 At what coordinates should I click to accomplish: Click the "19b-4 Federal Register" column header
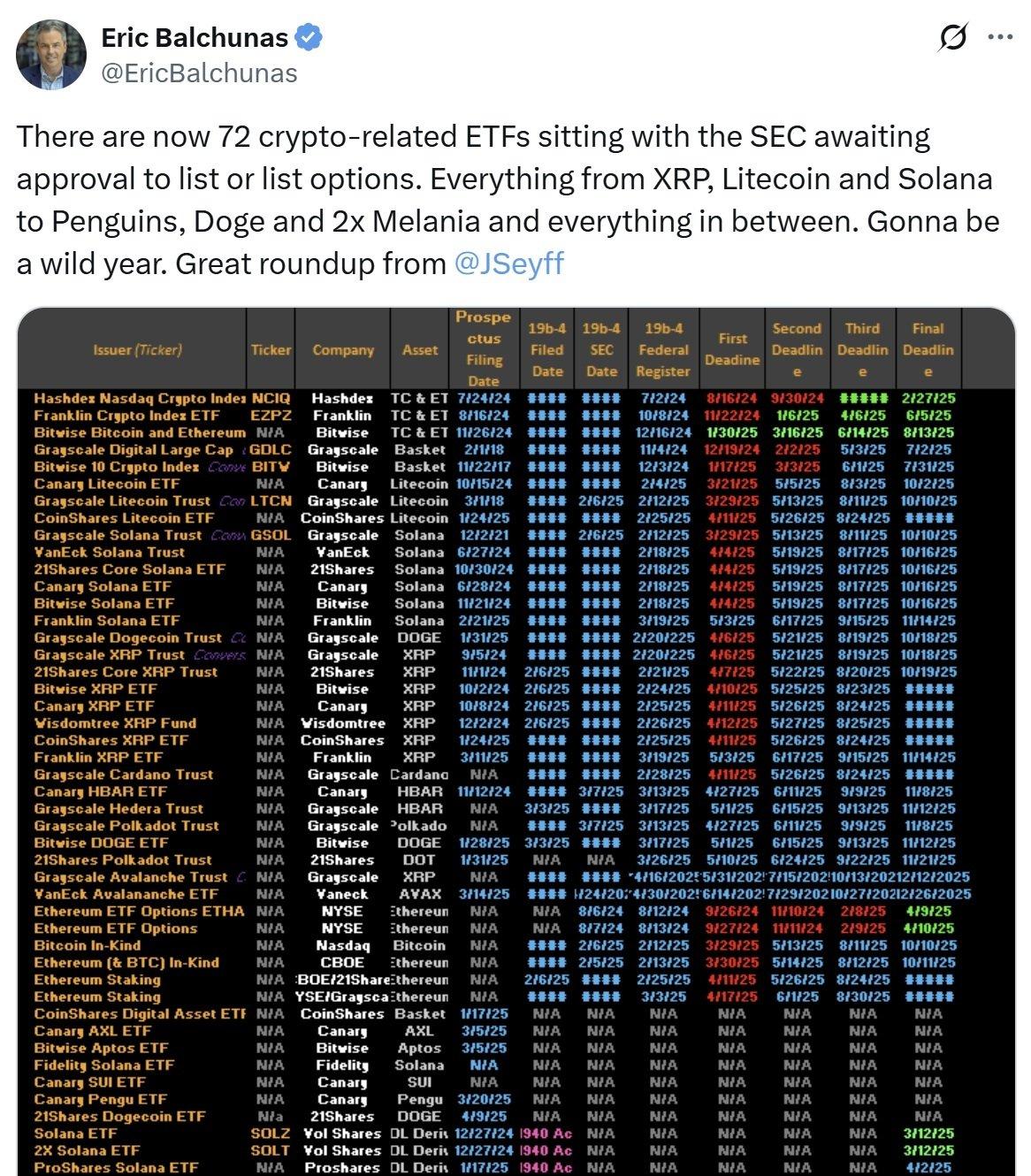[x=663, y=349]
